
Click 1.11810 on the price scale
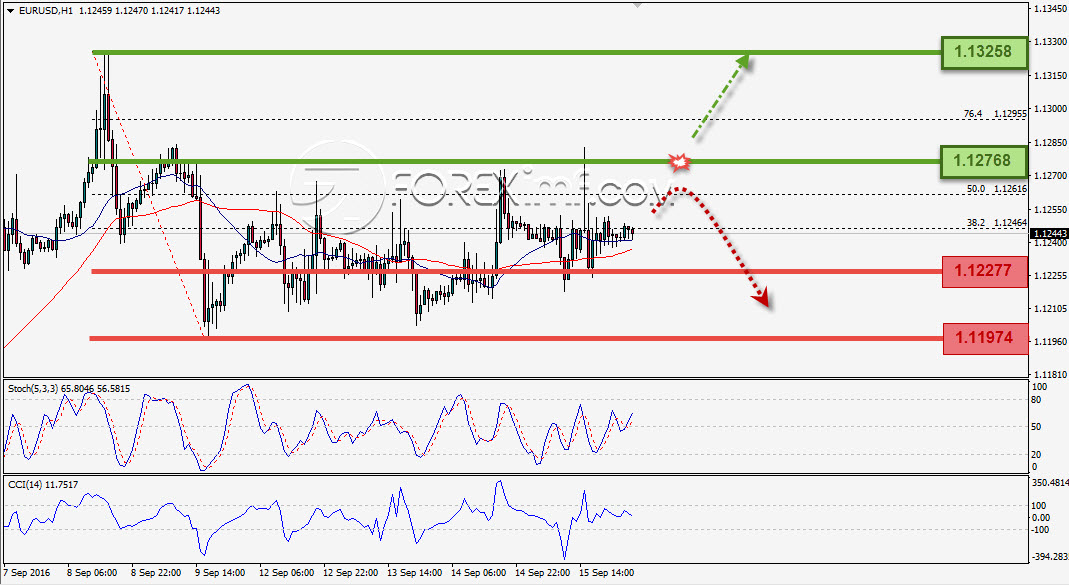pyautogui.click(x=1050, y=375)
